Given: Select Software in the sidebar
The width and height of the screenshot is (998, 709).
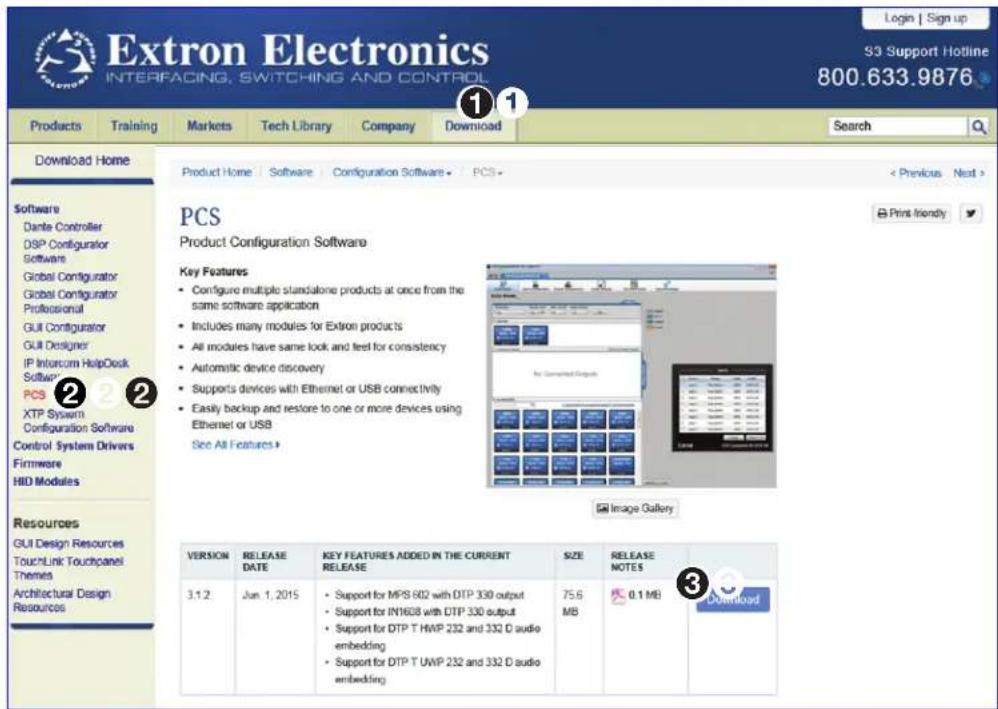Looking at the screenshot, I should (36, 209).
